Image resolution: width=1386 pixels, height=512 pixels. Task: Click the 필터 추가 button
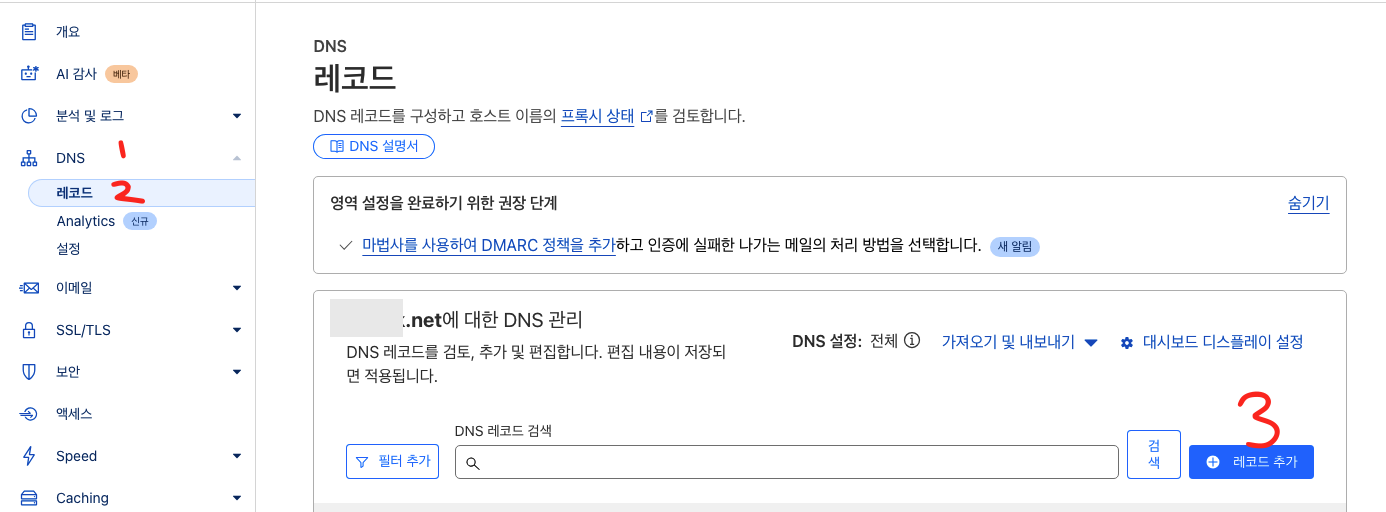tap(393, 461)
